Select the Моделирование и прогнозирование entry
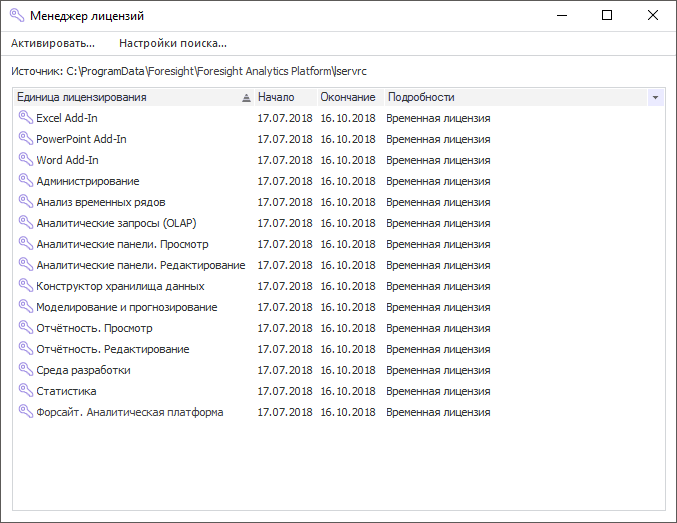Image resolution: width=677 pixels, height=523 pixels. 126,307
